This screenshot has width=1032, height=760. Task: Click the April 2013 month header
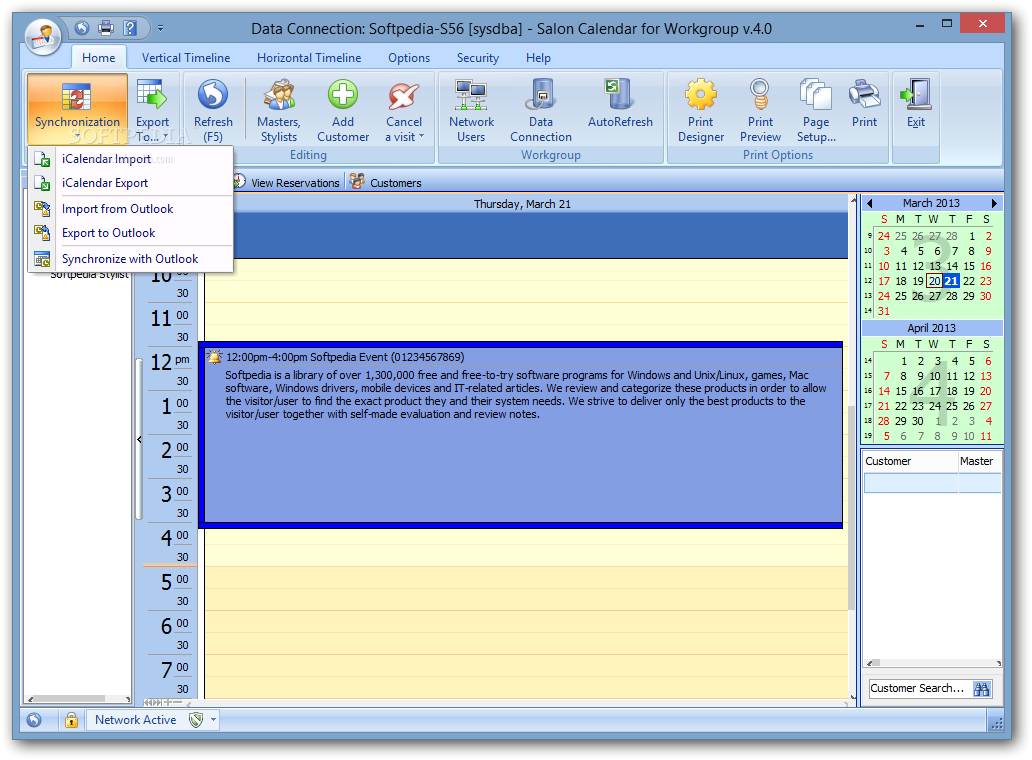pyautogui.click(x=931, y=328)
